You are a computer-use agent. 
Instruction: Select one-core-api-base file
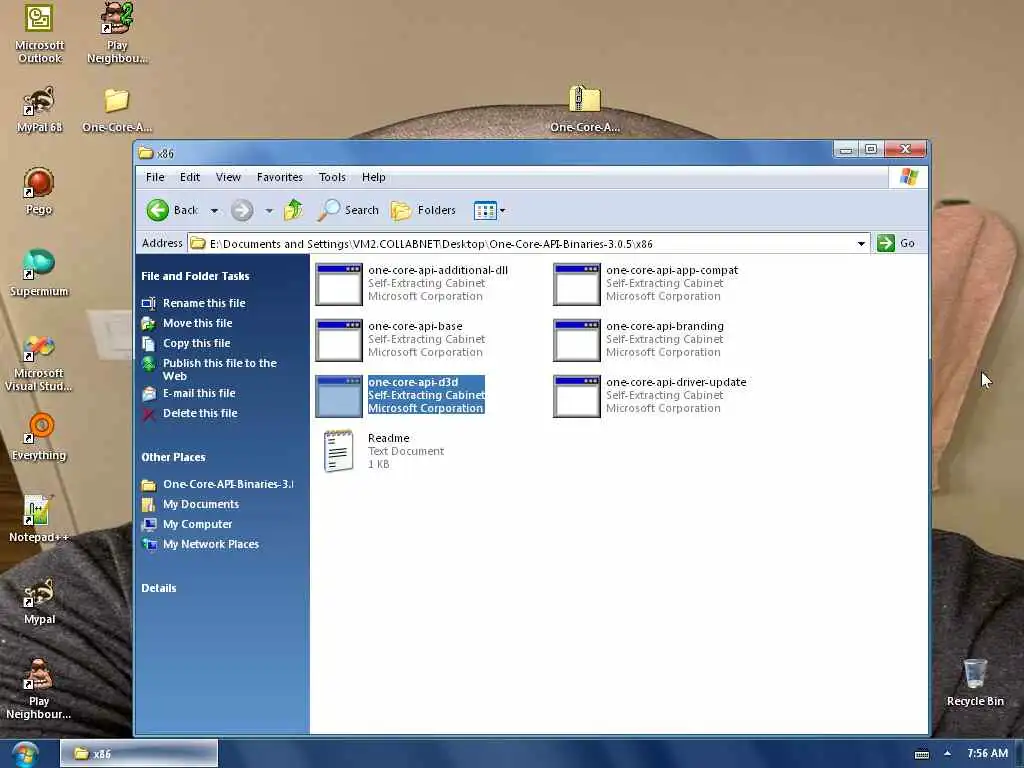(400, 340)
